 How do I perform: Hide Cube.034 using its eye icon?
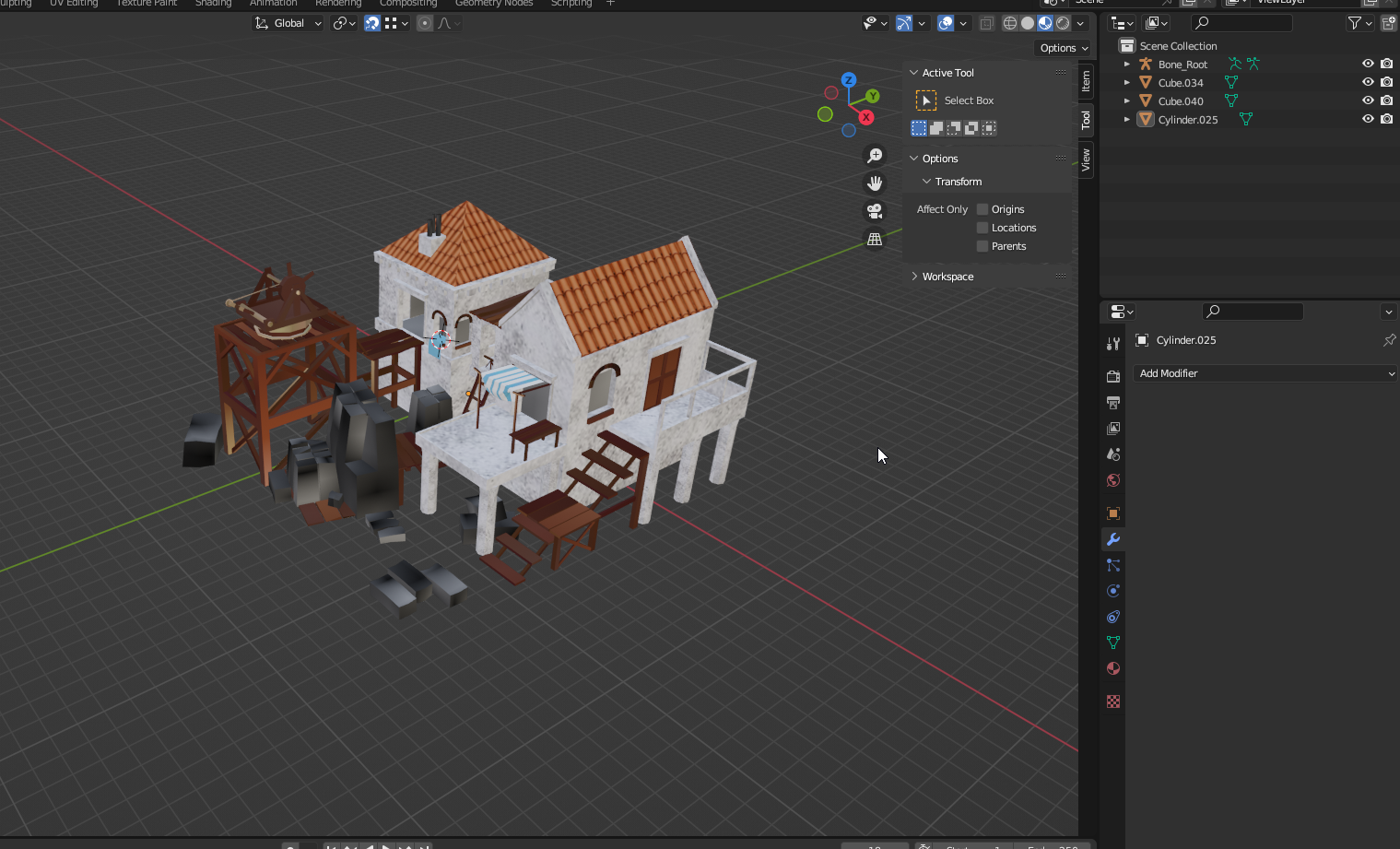(1368, 82)
